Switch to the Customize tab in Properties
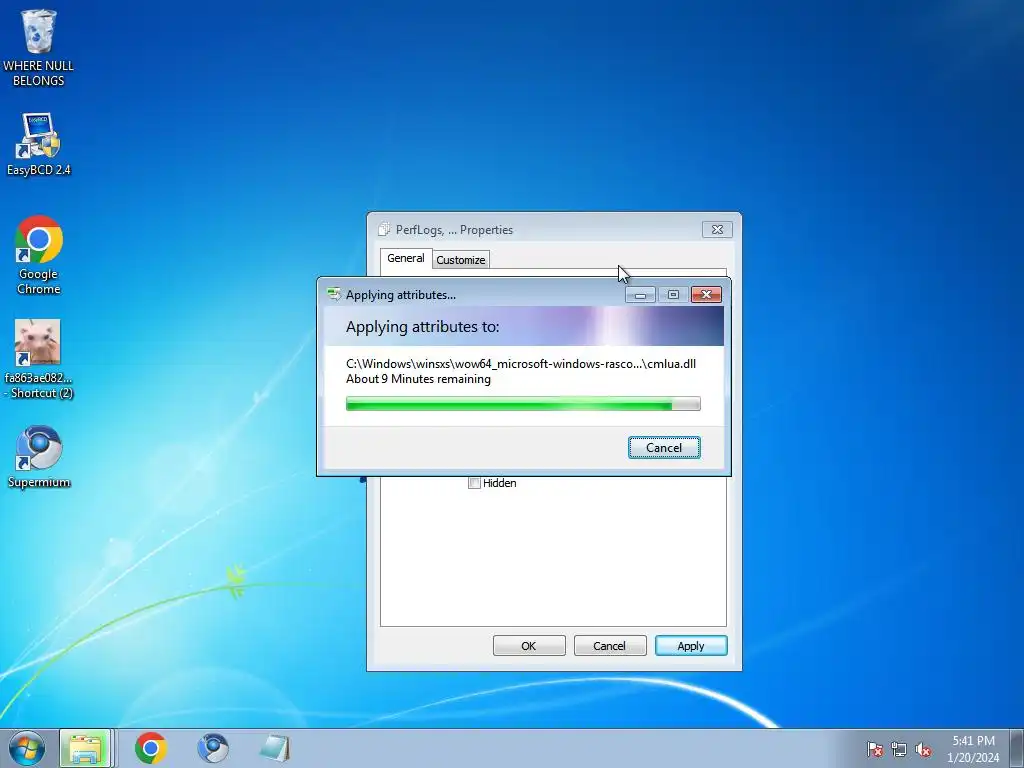Screen dimensions: 1024x768 460,260
